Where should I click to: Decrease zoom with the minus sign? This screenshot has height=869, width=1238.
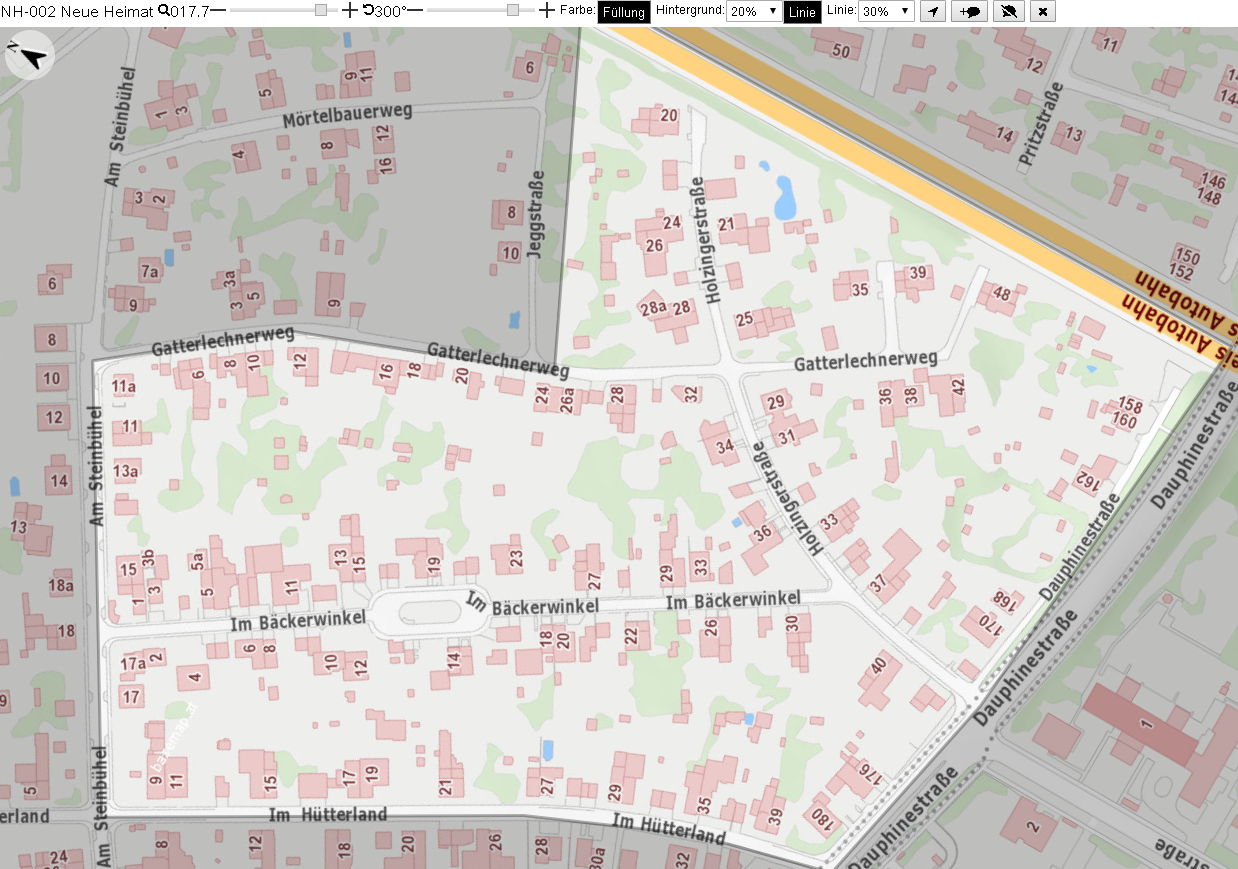[217, 10]
